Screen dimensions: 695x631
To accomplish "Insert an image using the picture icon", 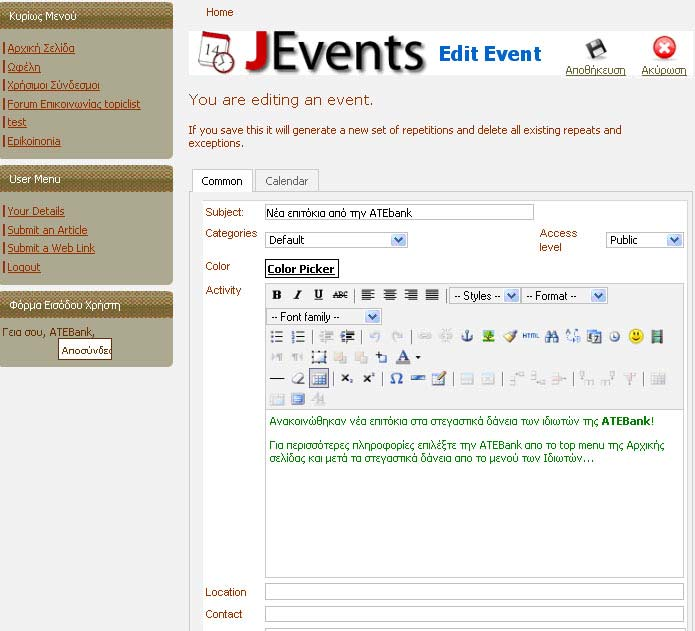I will 488,336.
